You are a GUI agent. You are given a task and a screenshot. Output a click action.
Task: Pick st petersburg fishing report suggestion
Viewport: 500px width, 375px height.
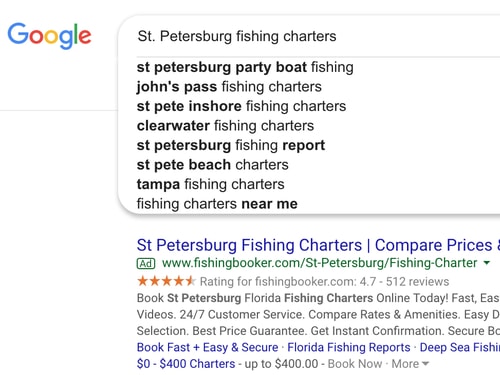tap(231, 145)
